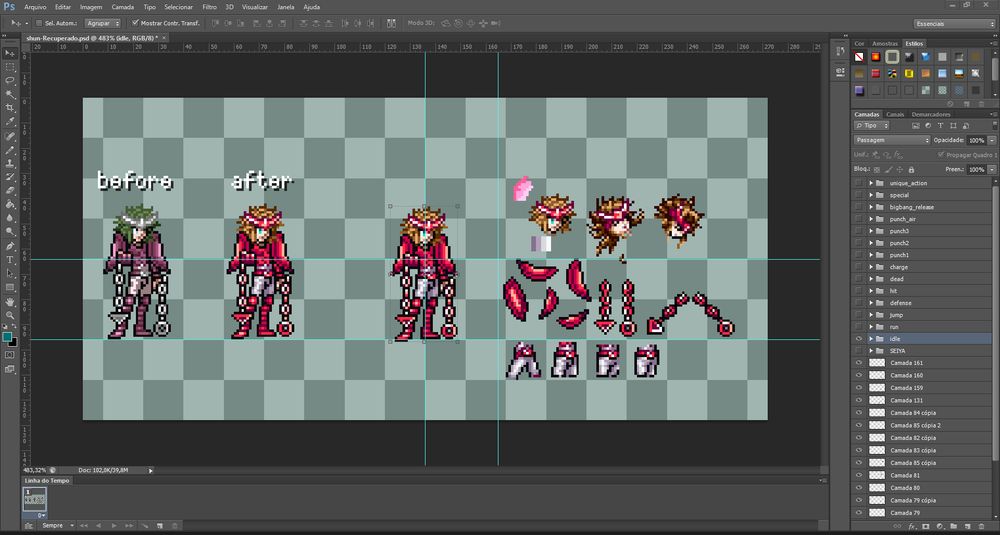
Task: Click the lock all layer icon
Action: click(x=909, y=169)
